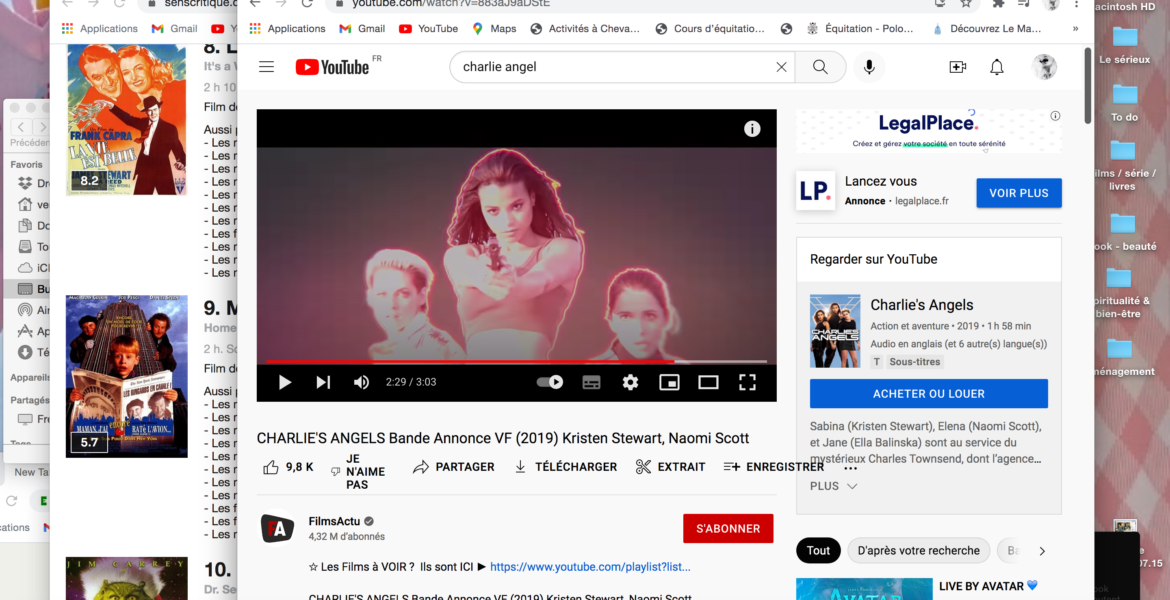Click TÉLÉCHARGER to download the video

tap(566, 467)
